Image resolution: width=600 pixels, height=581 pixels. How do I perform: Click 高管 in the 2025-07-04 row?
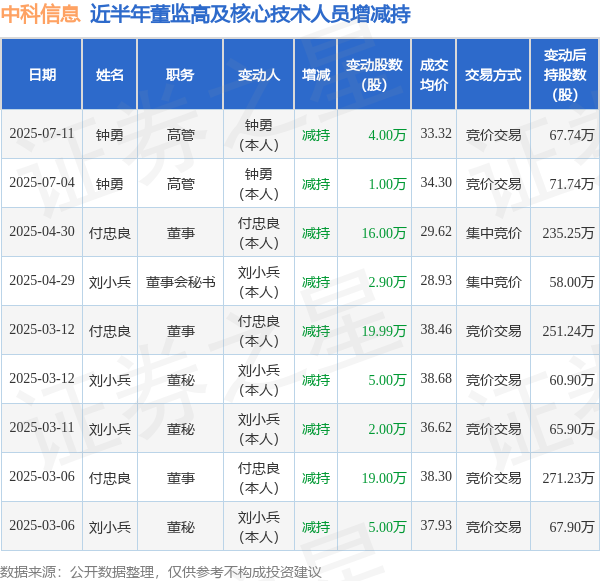[180, 184]
